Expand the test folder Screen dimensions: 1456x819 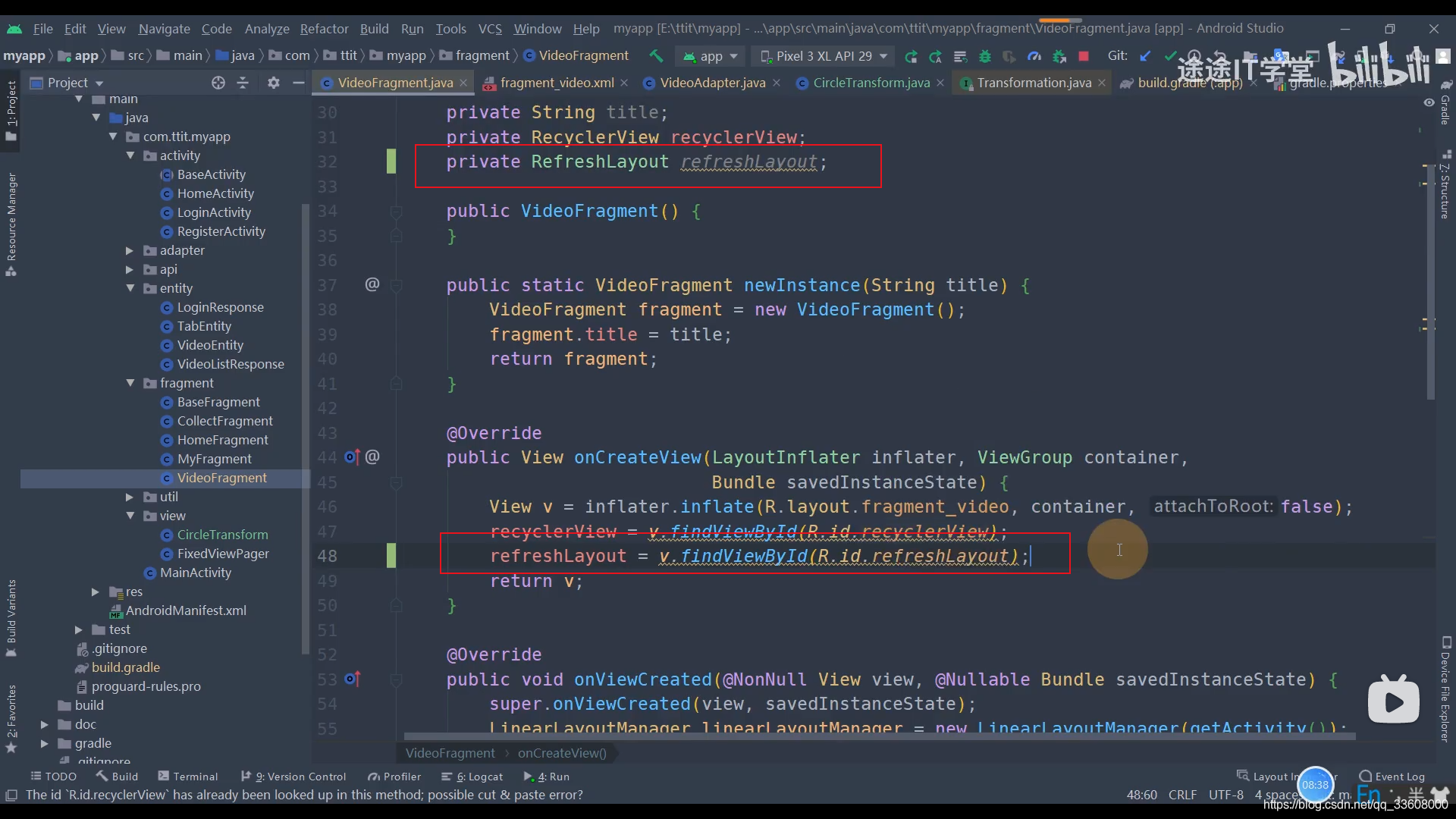pos(78,629)
